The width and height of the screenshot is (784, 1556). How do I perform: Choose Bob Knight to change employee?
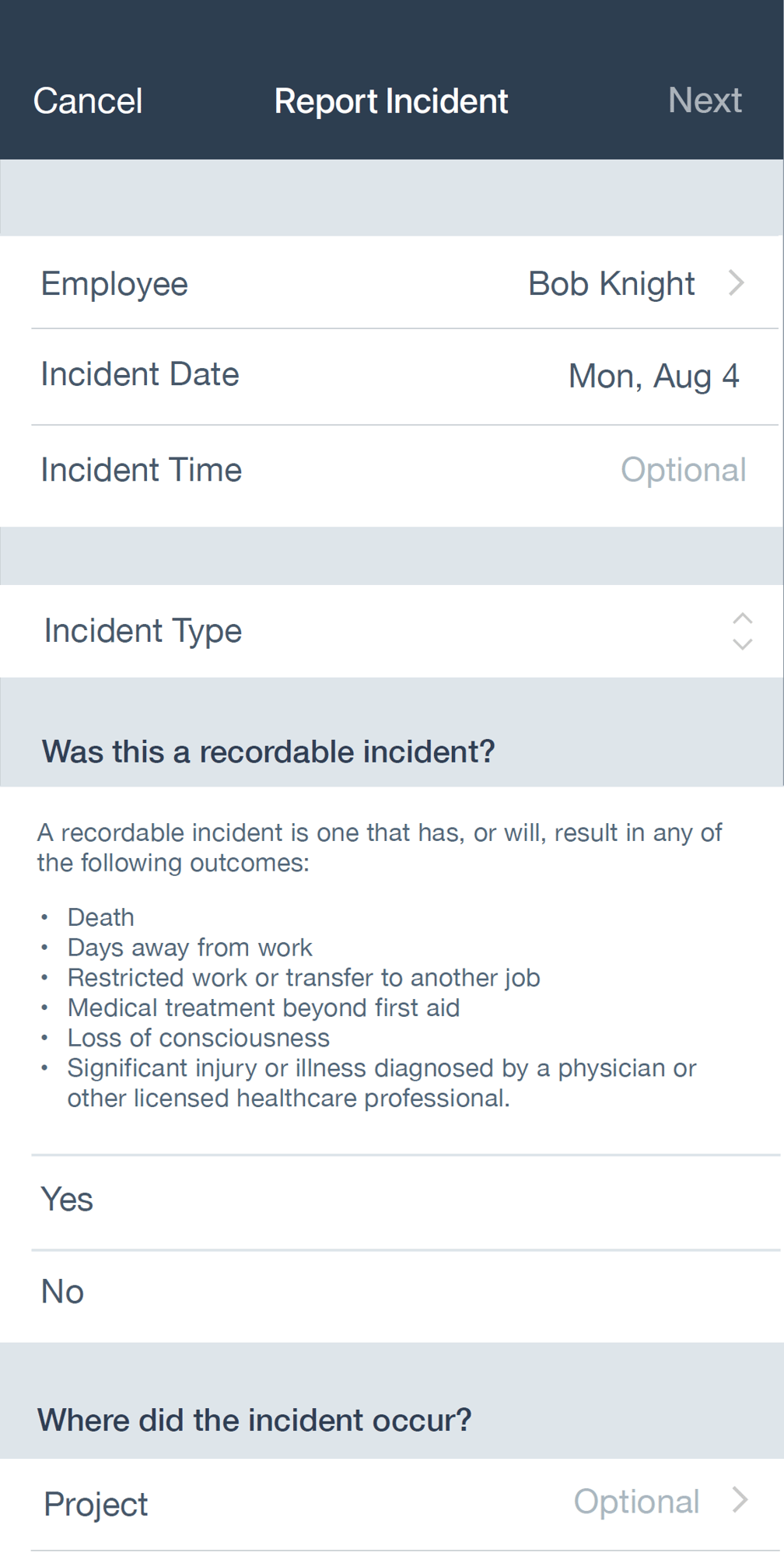coord(611,283)
